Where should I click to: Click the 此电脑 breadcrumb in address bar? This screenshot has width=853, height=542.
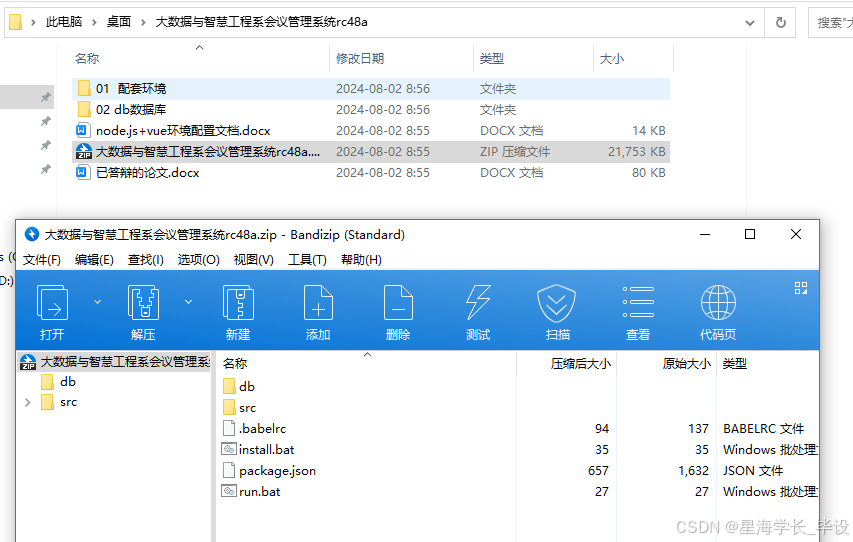point(64,22)
